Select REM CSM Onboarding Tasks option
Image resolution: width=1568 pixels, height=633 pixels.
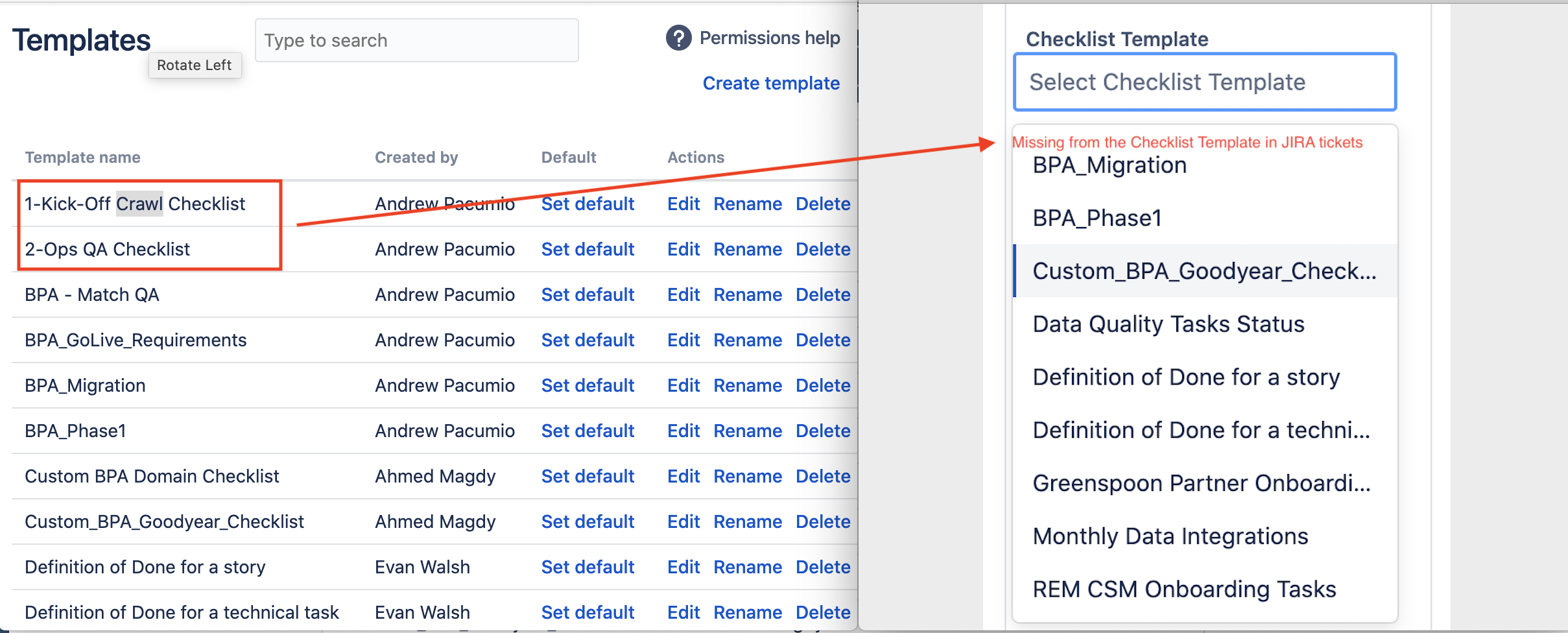(x=1183, y=588)
